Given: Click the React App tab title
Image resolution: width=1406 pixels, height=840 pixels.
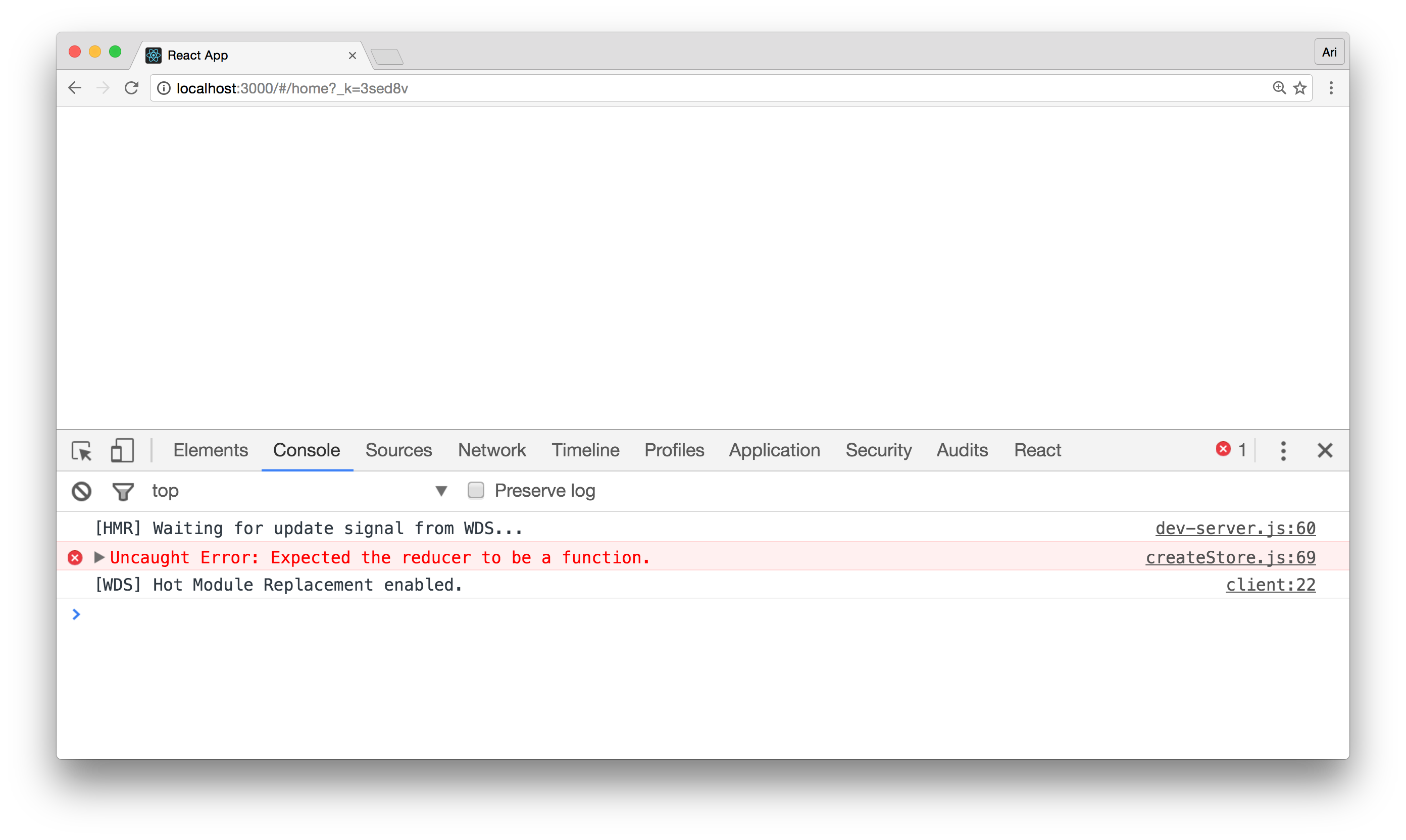Looking at the screenshot, I should click(197, 55).
